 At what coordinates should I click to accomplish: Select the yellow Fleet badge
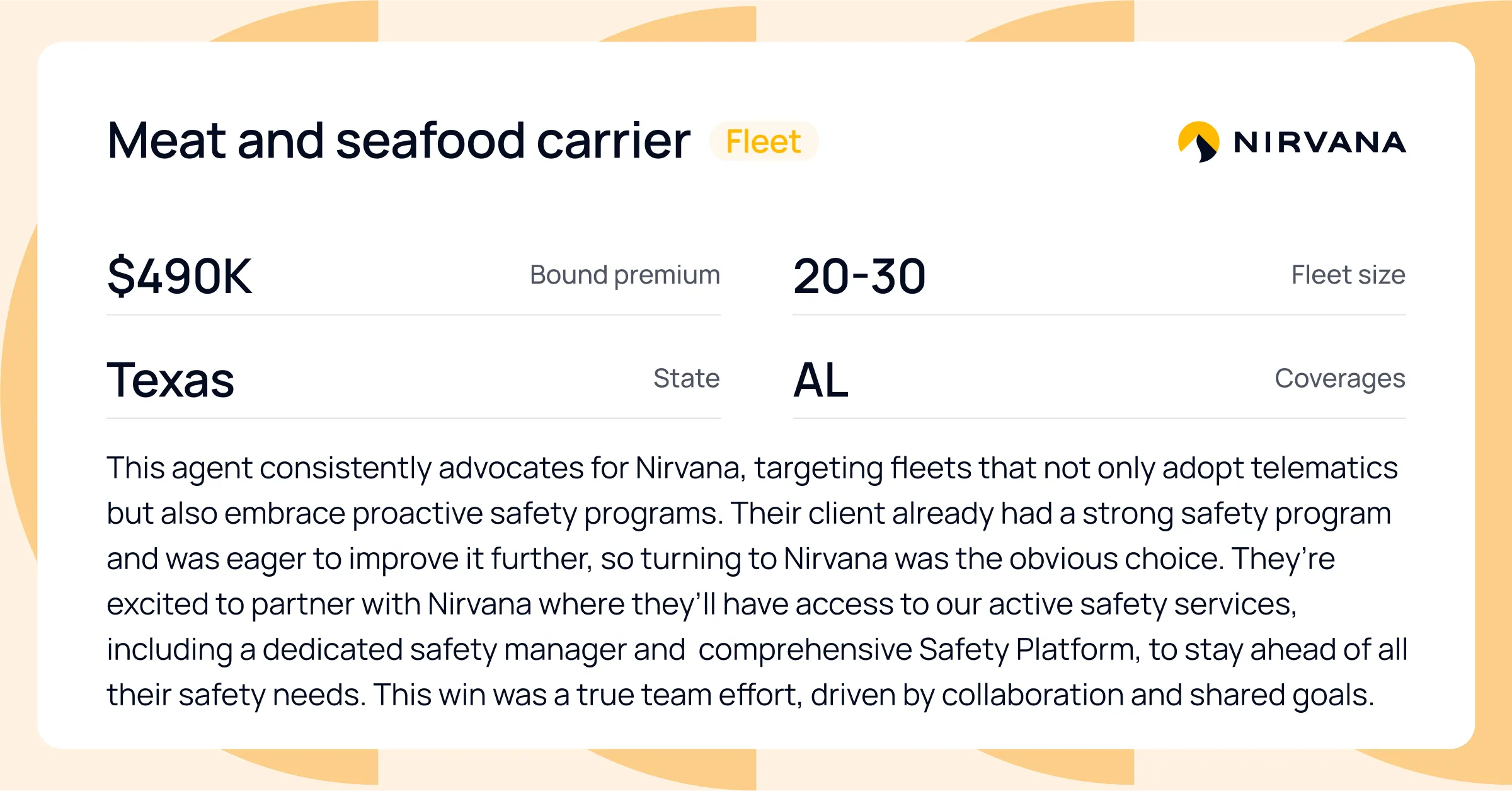coord(764,141)
